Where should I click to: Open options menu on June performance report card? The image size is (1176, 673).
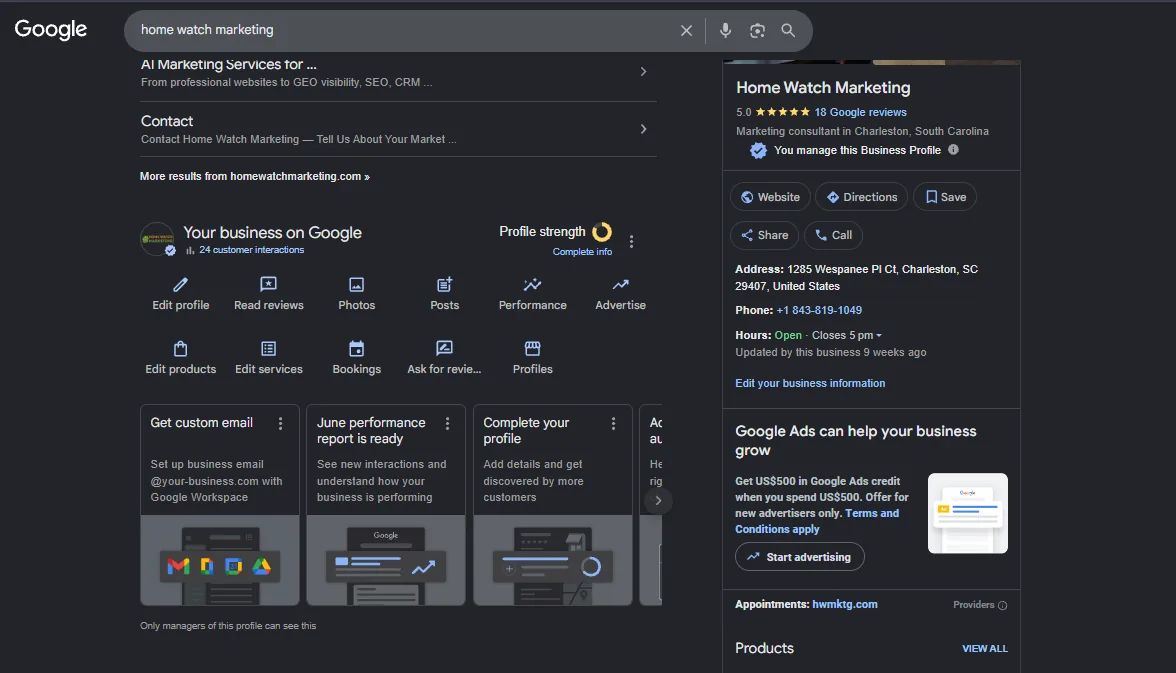click(x=447, y=424)
